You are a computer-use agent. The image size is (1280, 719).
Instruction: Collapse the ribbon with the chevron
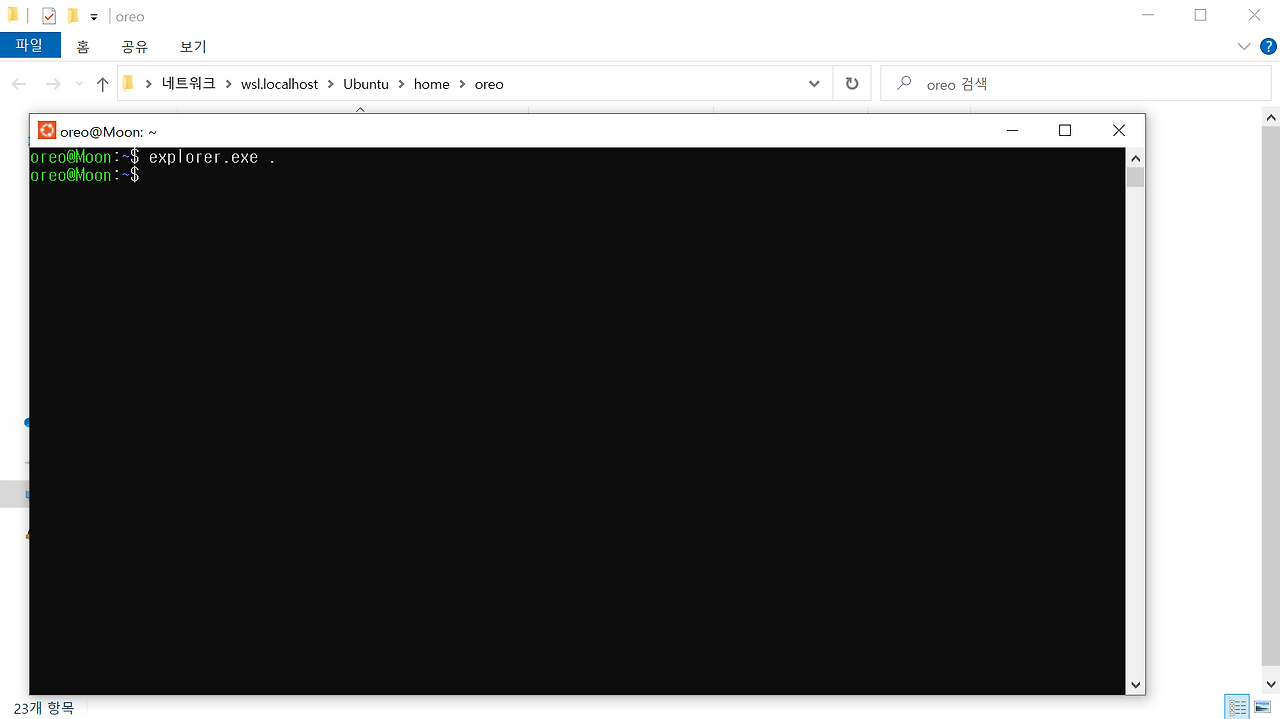pyautogui.click(x=1243, y=46)
